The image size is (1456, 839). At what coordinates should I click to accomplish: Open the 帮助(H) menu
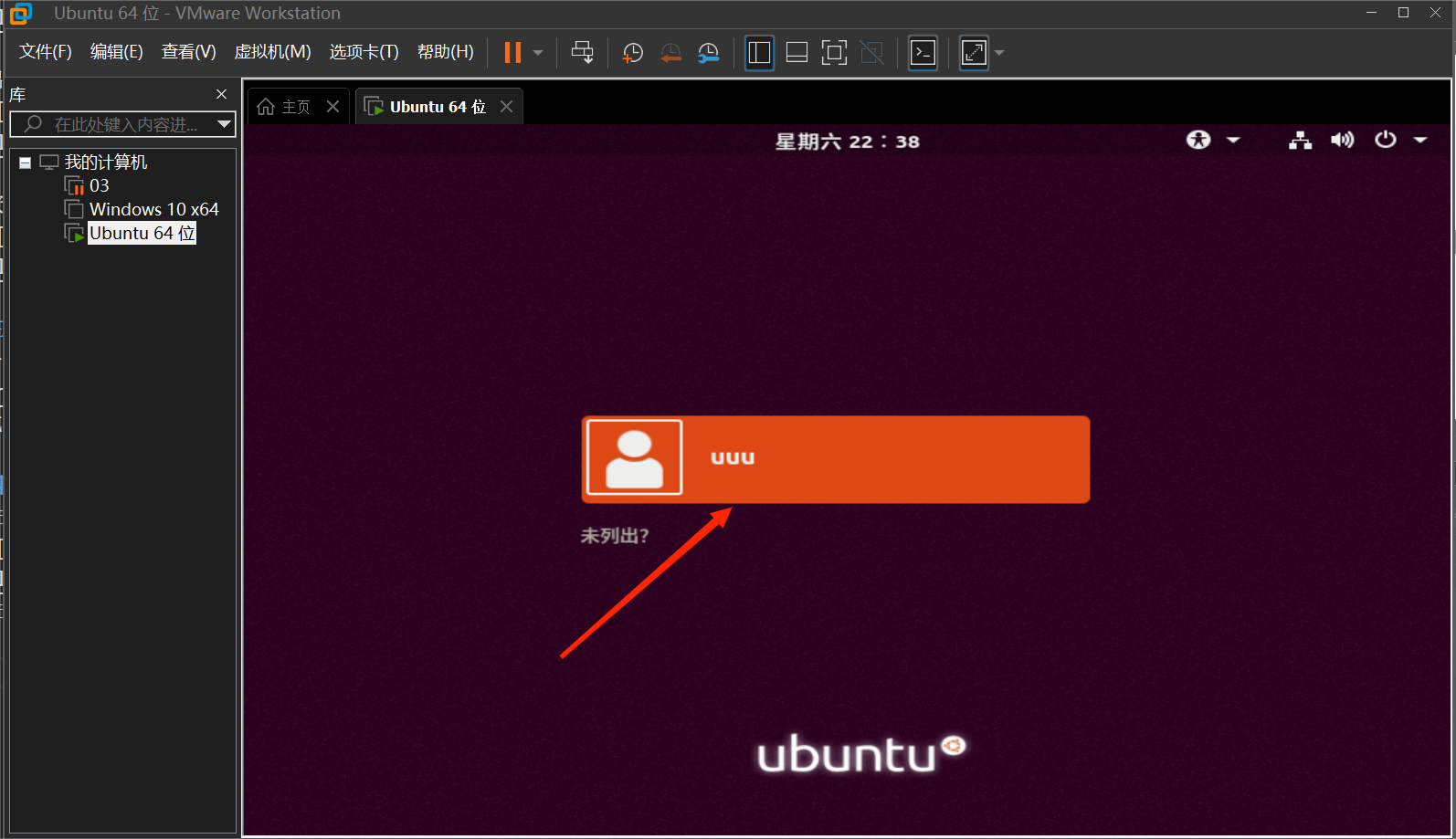tap(445, 52)
